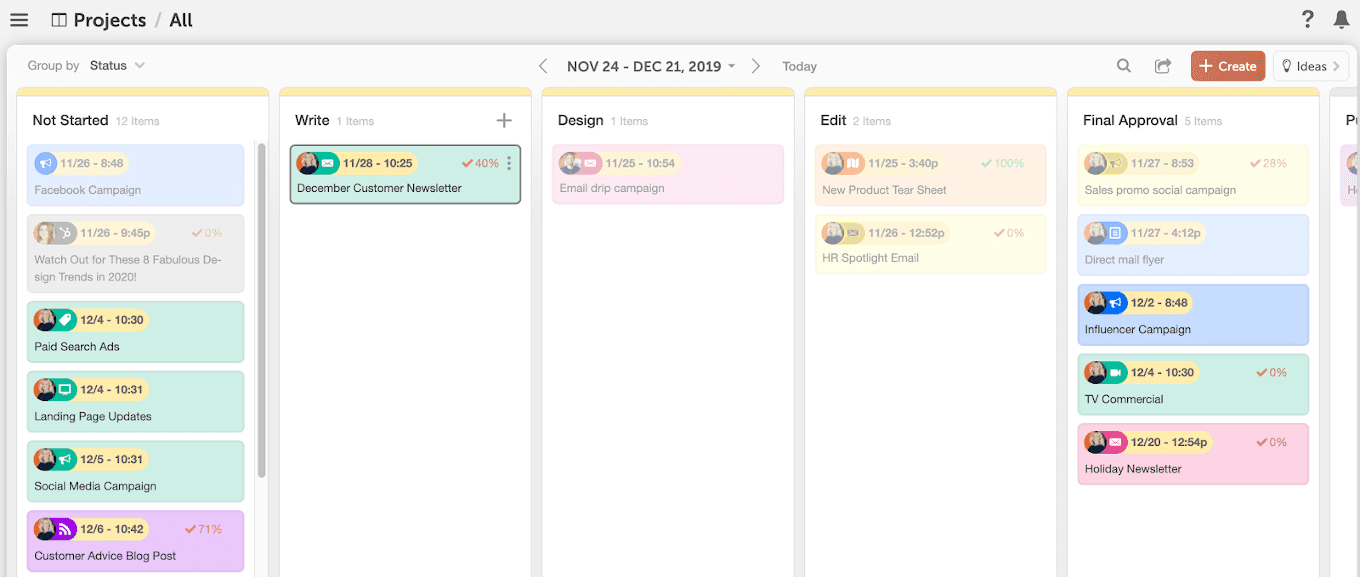Open the Nov 24 - Dec 21, 2019 date dropdown
Image resolution: width=1360 pixels, height=577 pixels.
[x=650, y=66]
